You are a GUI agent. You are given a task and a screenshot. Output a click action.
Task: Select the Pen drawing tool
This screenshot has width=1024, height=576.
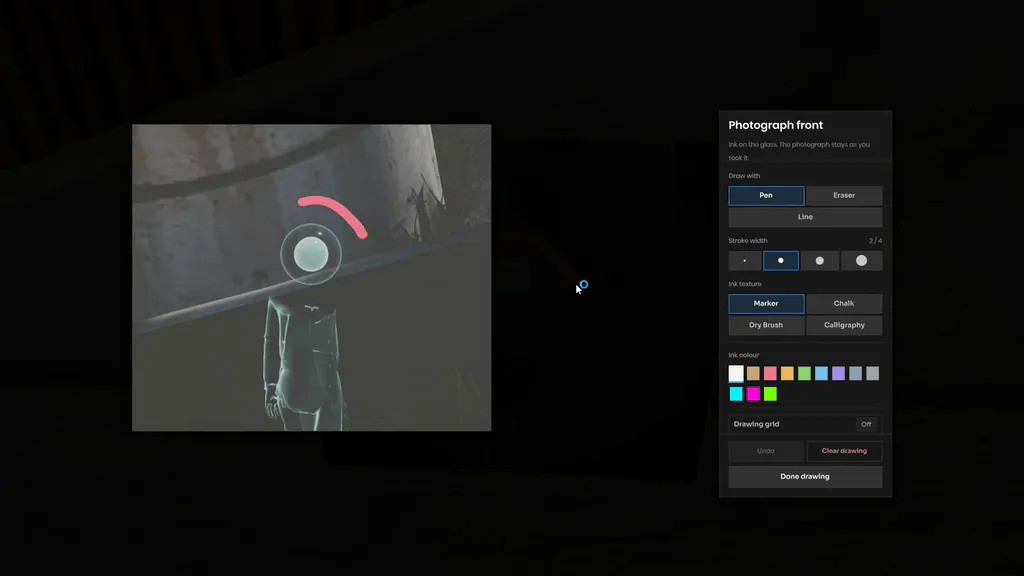[766, 195]
